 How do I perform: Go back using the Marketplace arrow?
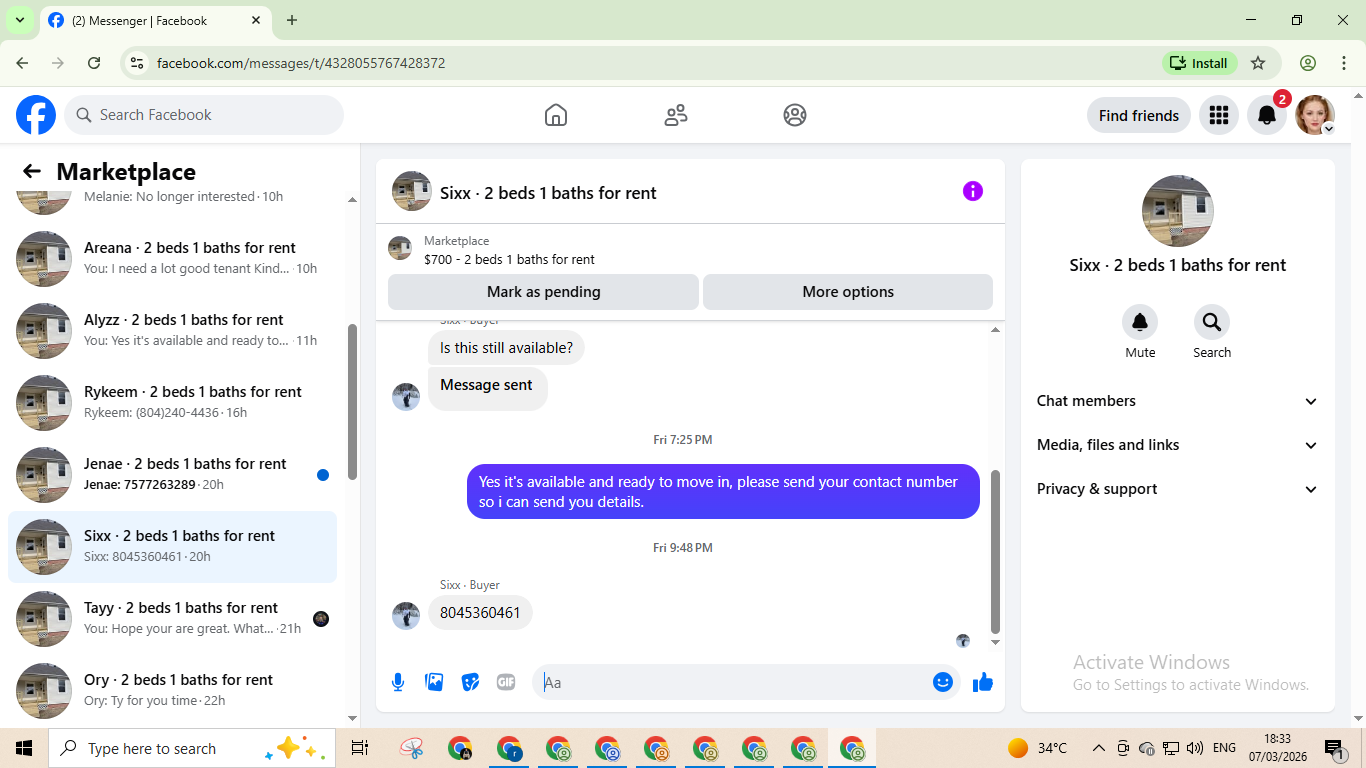tap(32, 171)
